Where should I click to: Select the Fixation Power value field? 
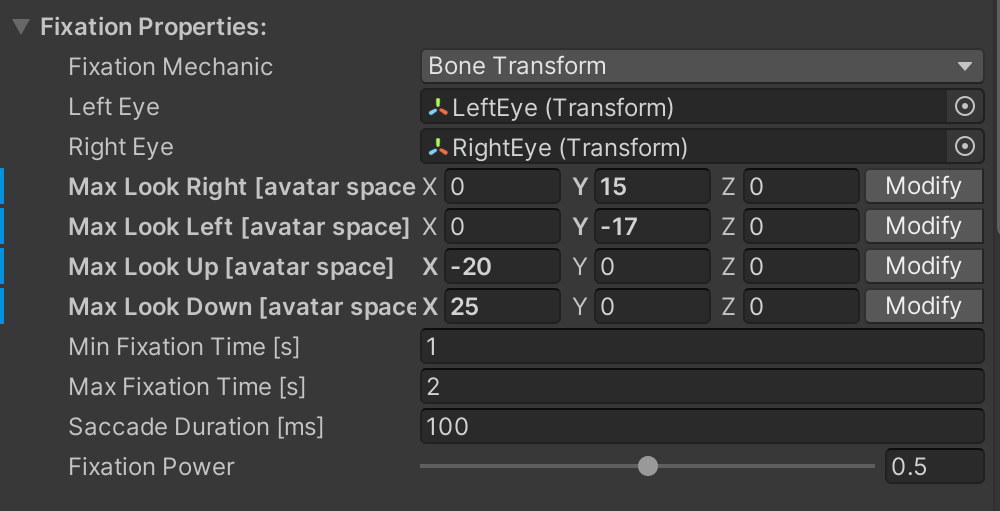tap(935, 466)
